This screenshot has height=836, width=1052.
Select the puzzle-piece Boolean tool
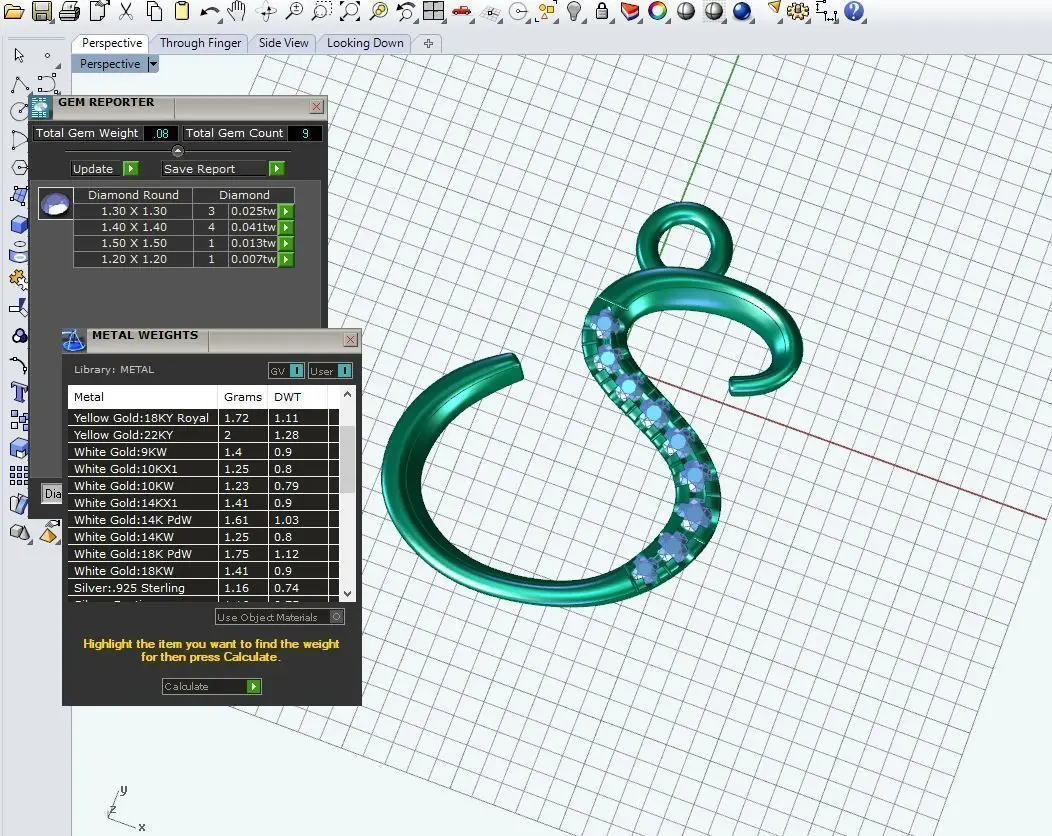pyautogui.click(x=19, y=279)
